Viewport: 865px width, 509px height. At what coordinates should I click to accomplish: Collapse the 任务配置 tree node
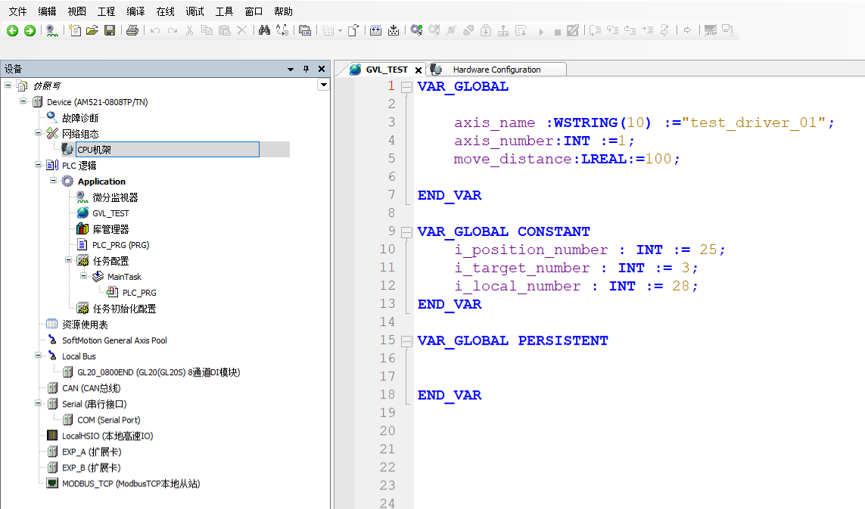(x=68, y=260)
